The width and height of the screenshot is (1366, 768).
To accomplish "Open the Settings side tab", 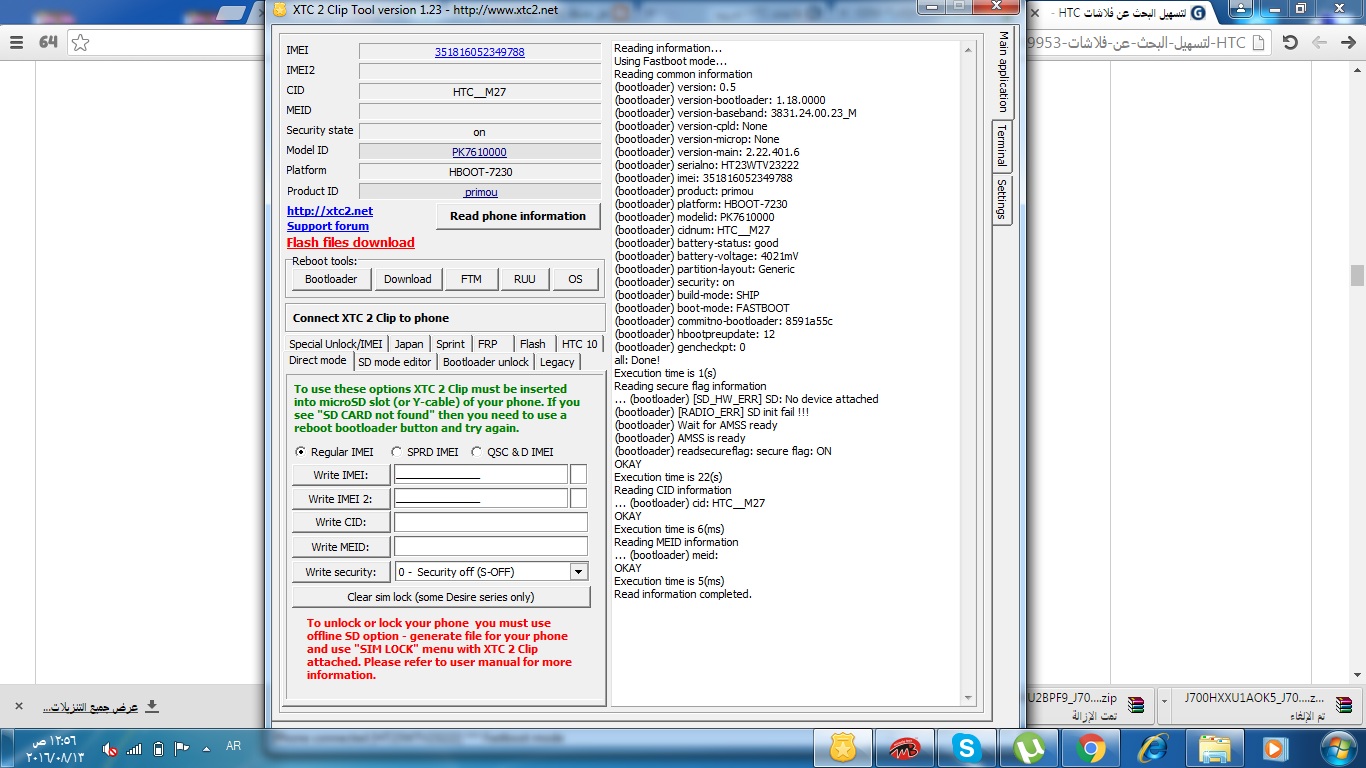I will (1002, 199).
